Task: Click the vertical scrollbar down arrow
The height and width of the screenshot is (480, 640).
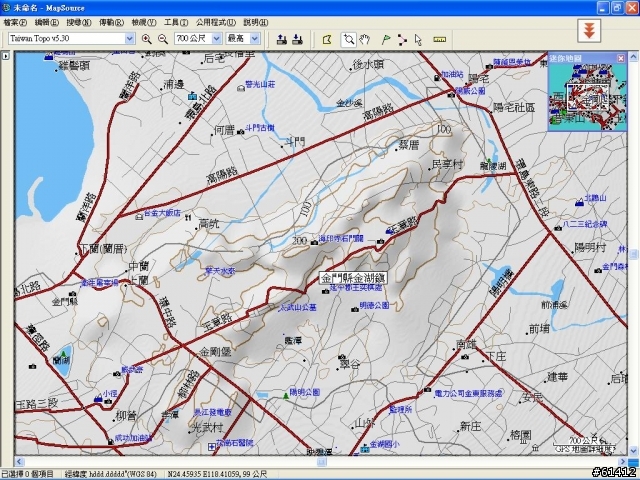Action: pos(633,451)
